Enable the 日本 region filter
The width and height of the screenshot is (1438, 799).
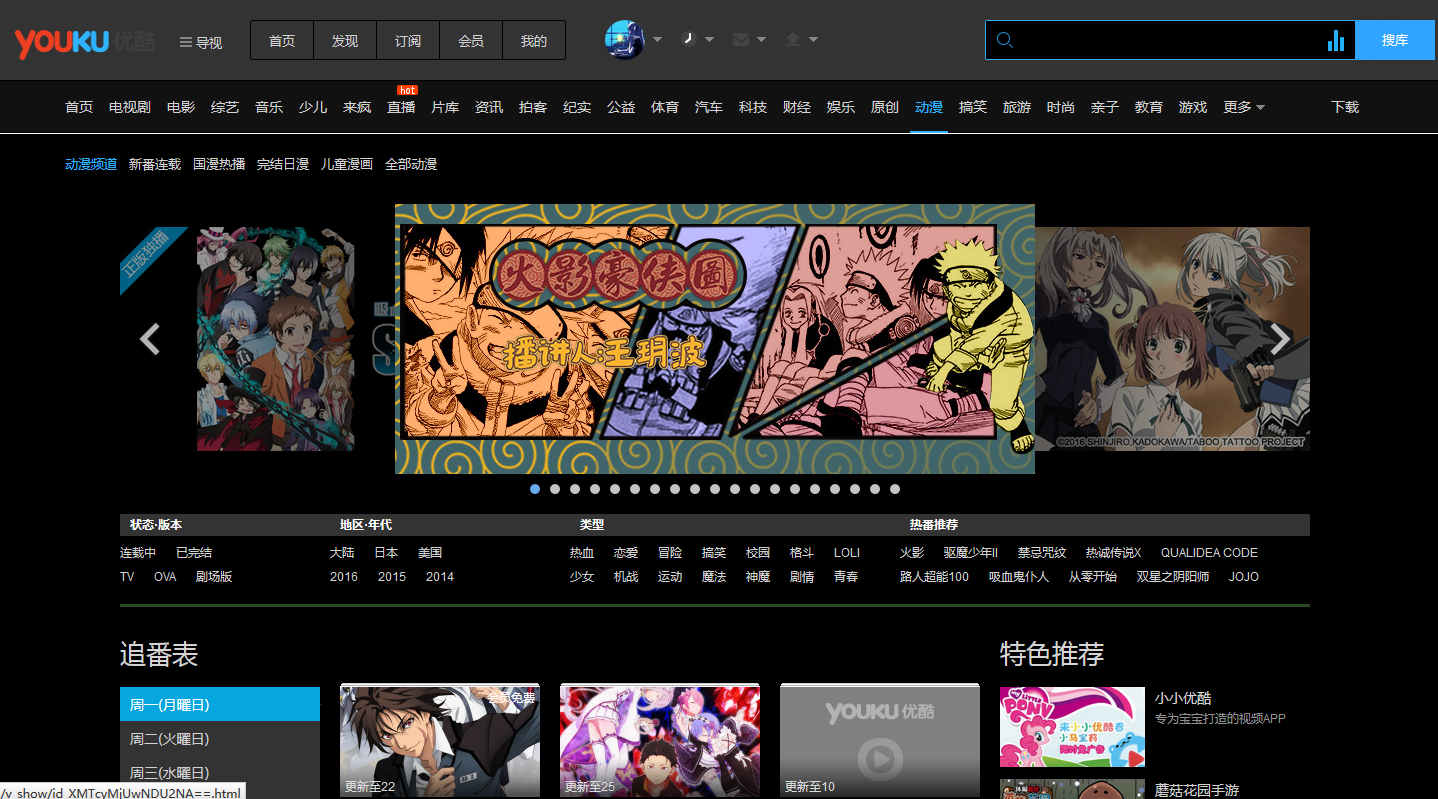tap(387, 552)
